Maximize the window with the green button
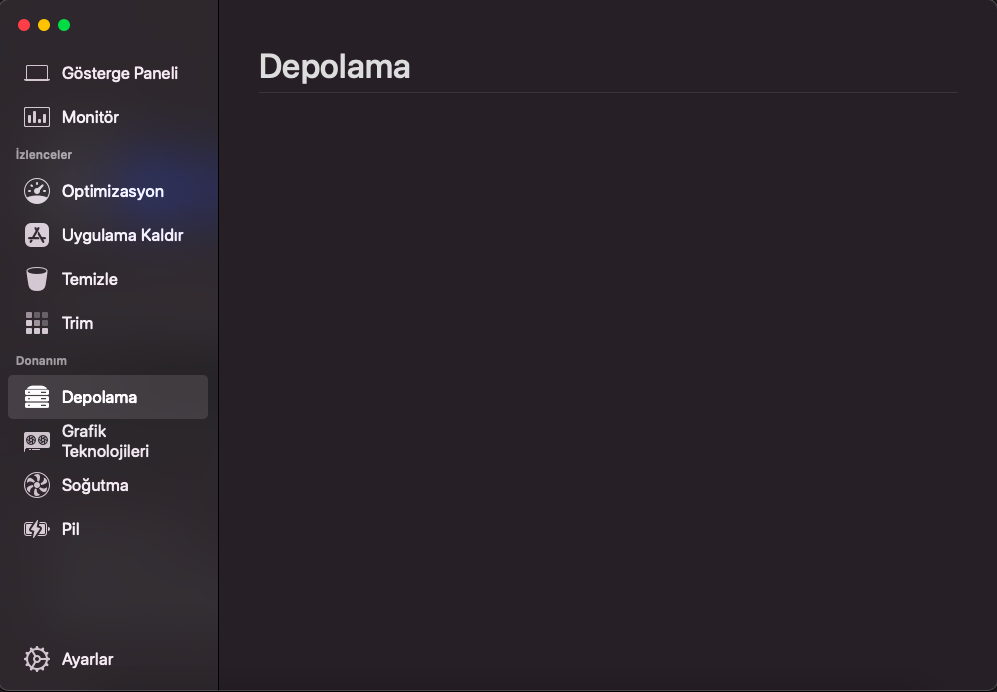Viewport: 997px width, 692px height. pyautogui.click(x=64, y=25)
